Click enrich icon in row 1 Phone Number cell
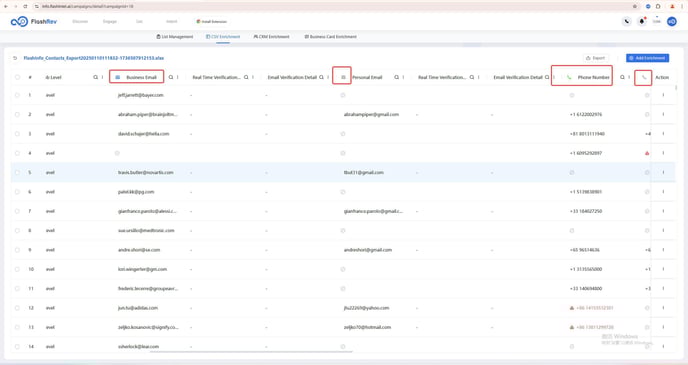Viewport: 688px width, 365px height. click(x=572, y=95)
